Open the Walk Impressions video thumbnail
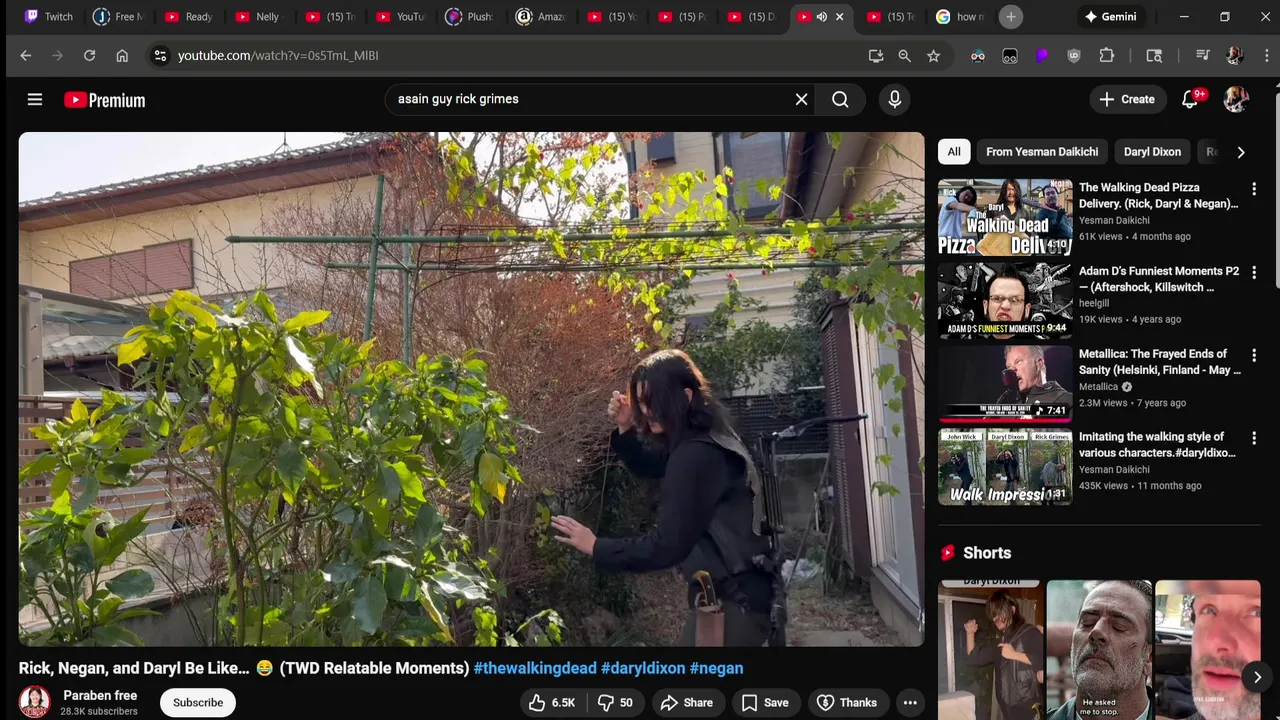Screen dimensions: 1280x720 tap(1005, 466)
